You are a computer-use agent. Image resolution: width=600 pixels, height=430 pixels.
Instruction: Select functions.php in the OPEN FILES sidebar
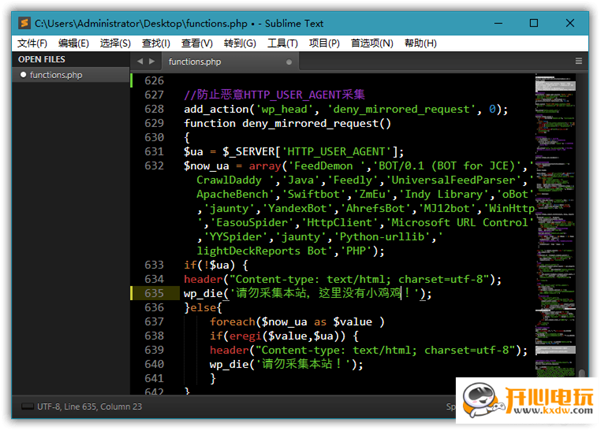(x=70, y=75)
